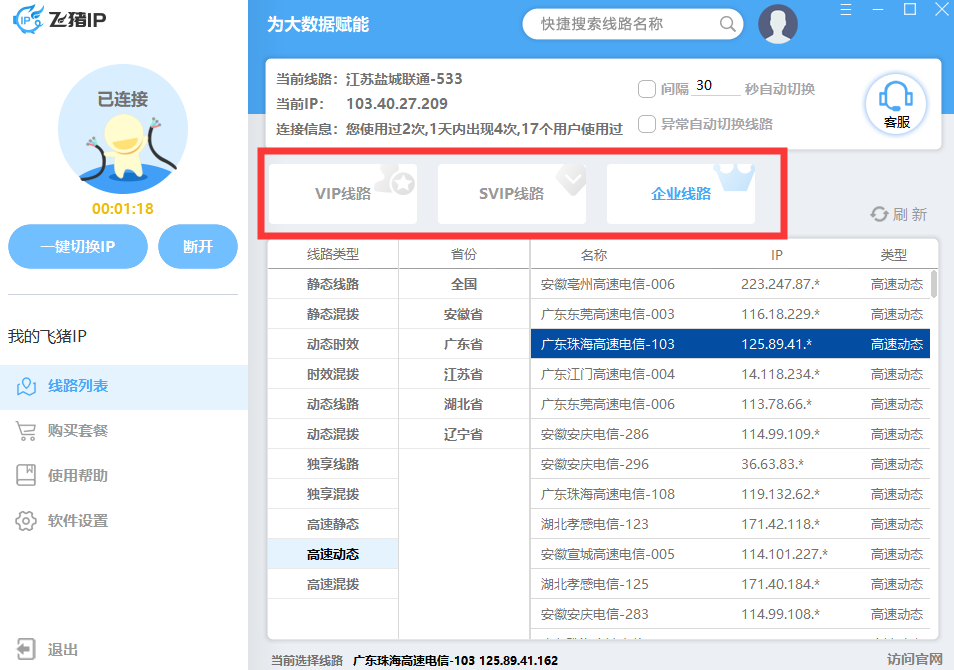
Task: Click the refresh icon above the table
Action: pyautogui.click(x=879, y=214)
